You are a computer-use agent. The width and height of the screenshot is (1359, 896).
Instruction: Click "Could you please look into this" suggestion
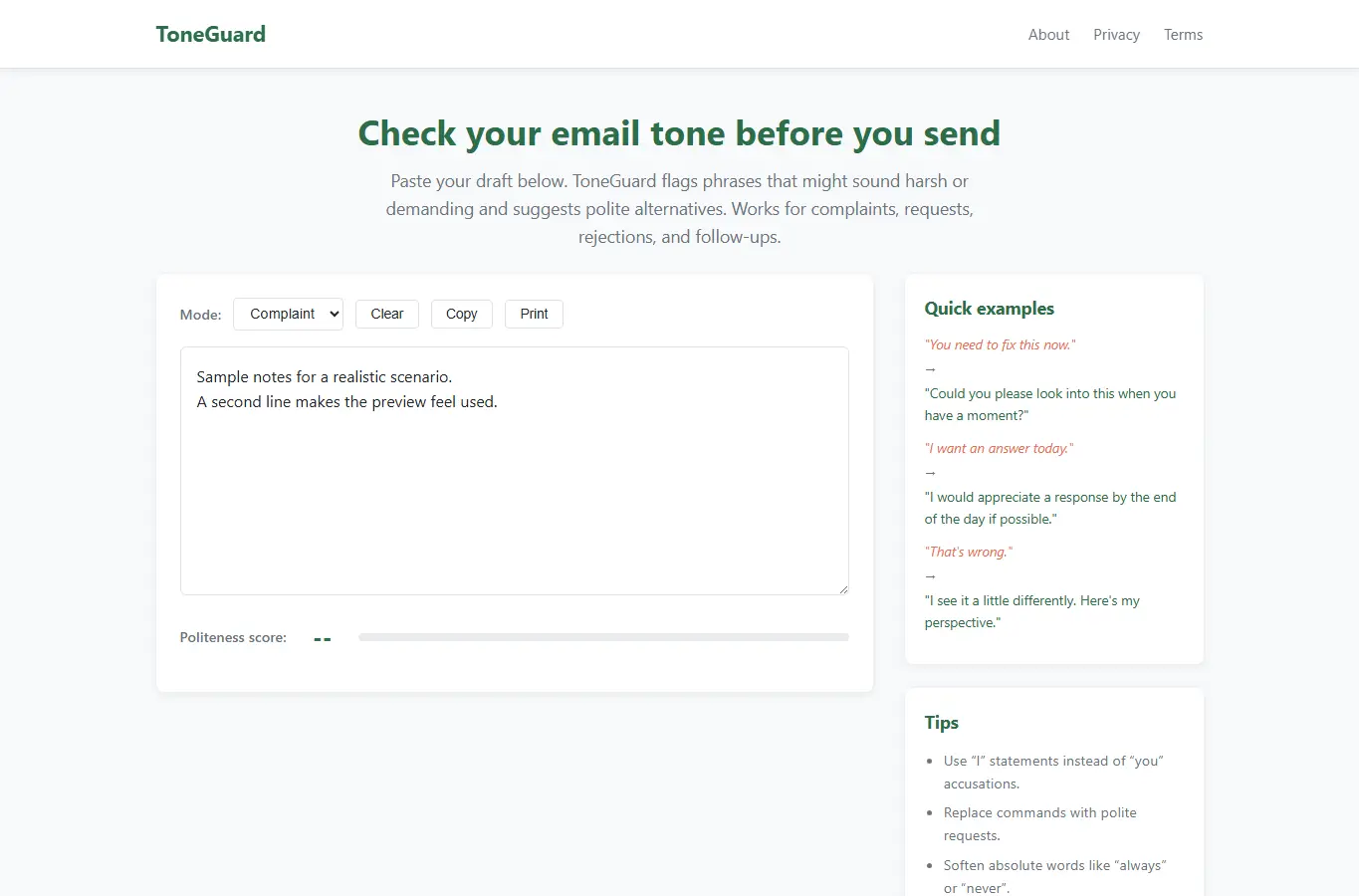click(x=1050, y=404)
